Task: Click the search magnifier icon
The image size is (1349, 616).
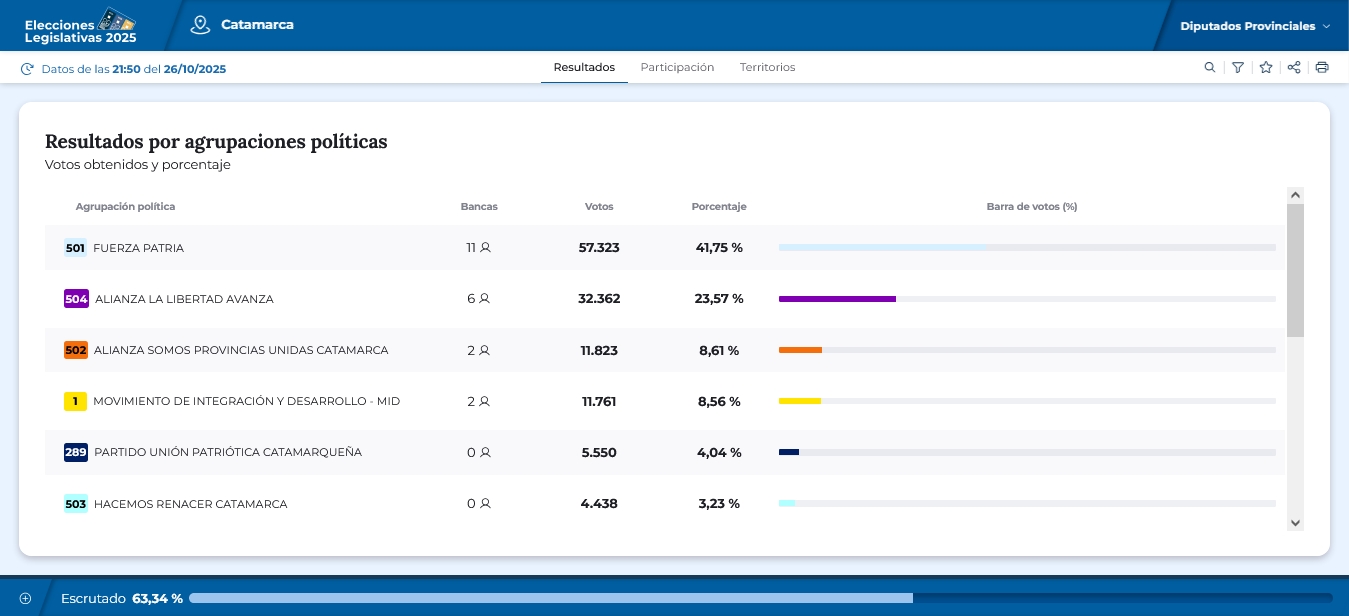Action: pyautogui.click(x=1210, y=67)
